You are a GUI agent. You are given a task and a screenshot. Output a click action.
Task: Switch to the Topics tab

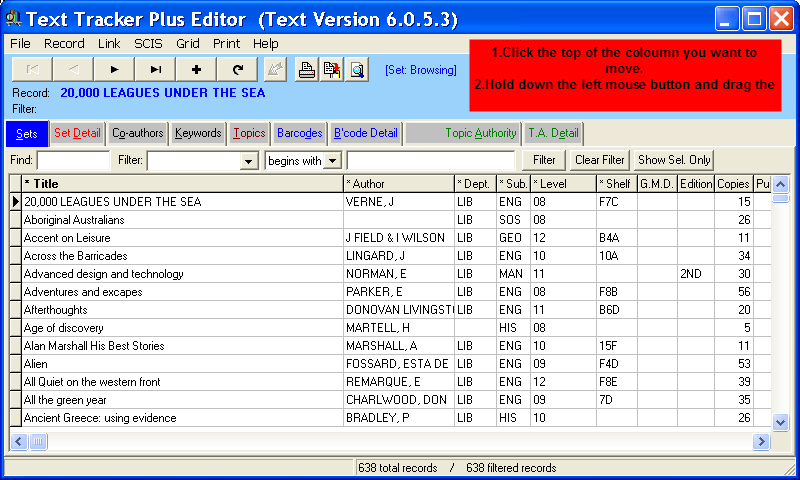249,133
